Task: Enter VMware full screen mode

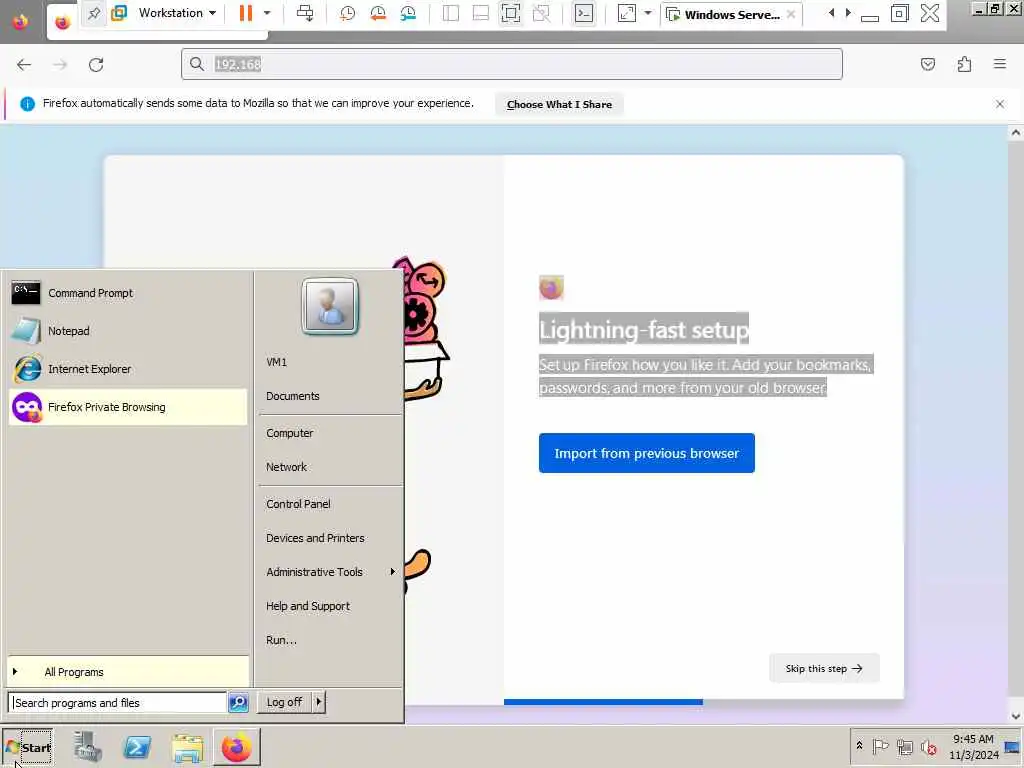Action: 511,13
